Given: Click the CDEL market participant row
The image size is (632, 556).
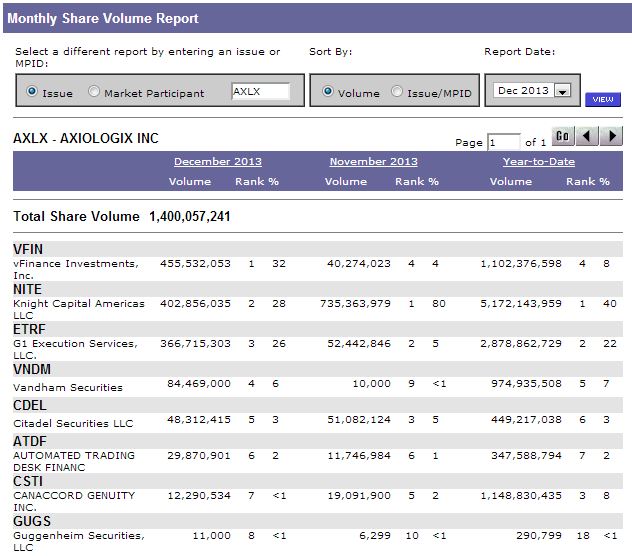Looking at the screenshot, I should 29,405.
